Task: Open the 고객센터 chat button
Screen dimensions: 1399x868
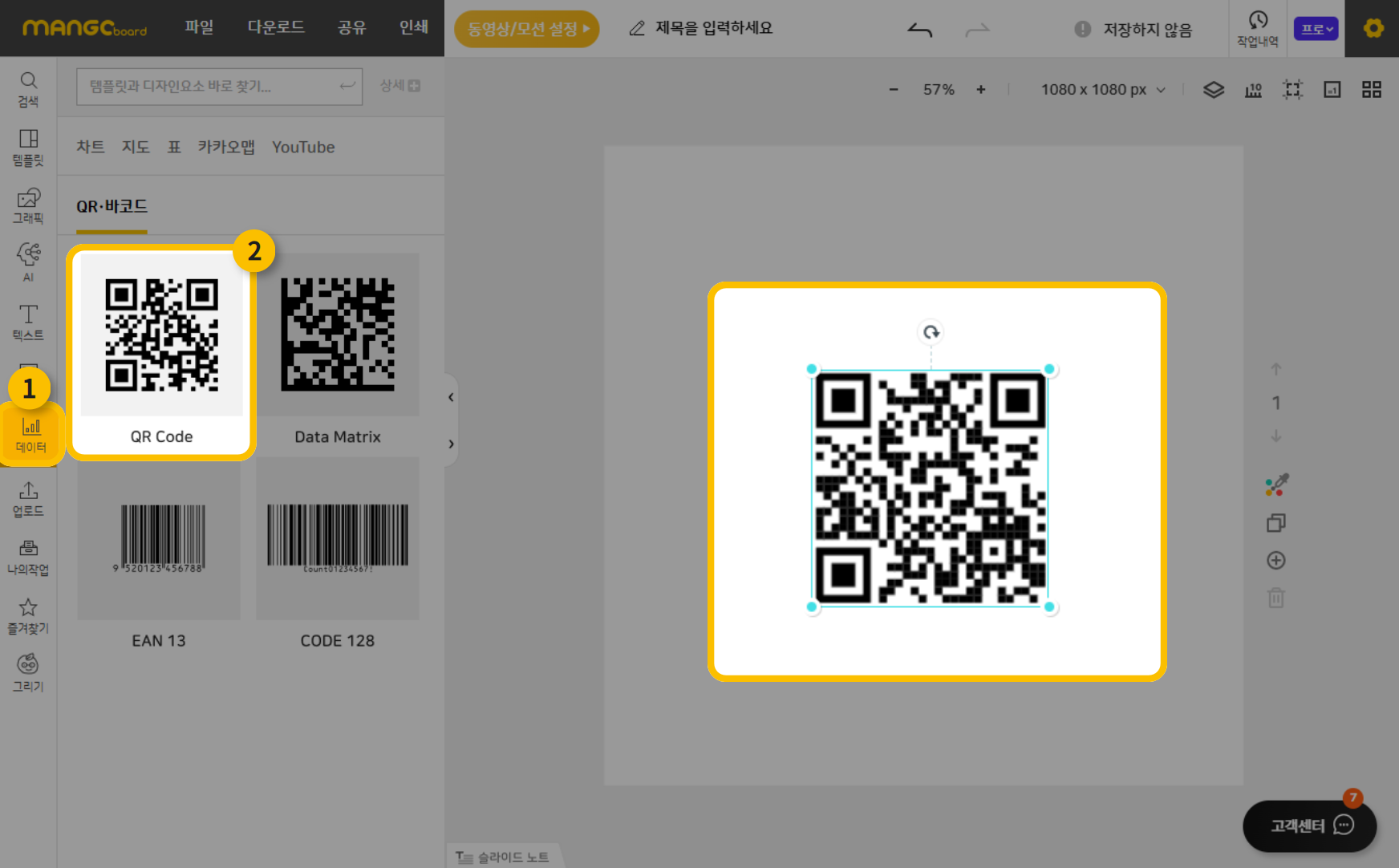Action: 1309,825
